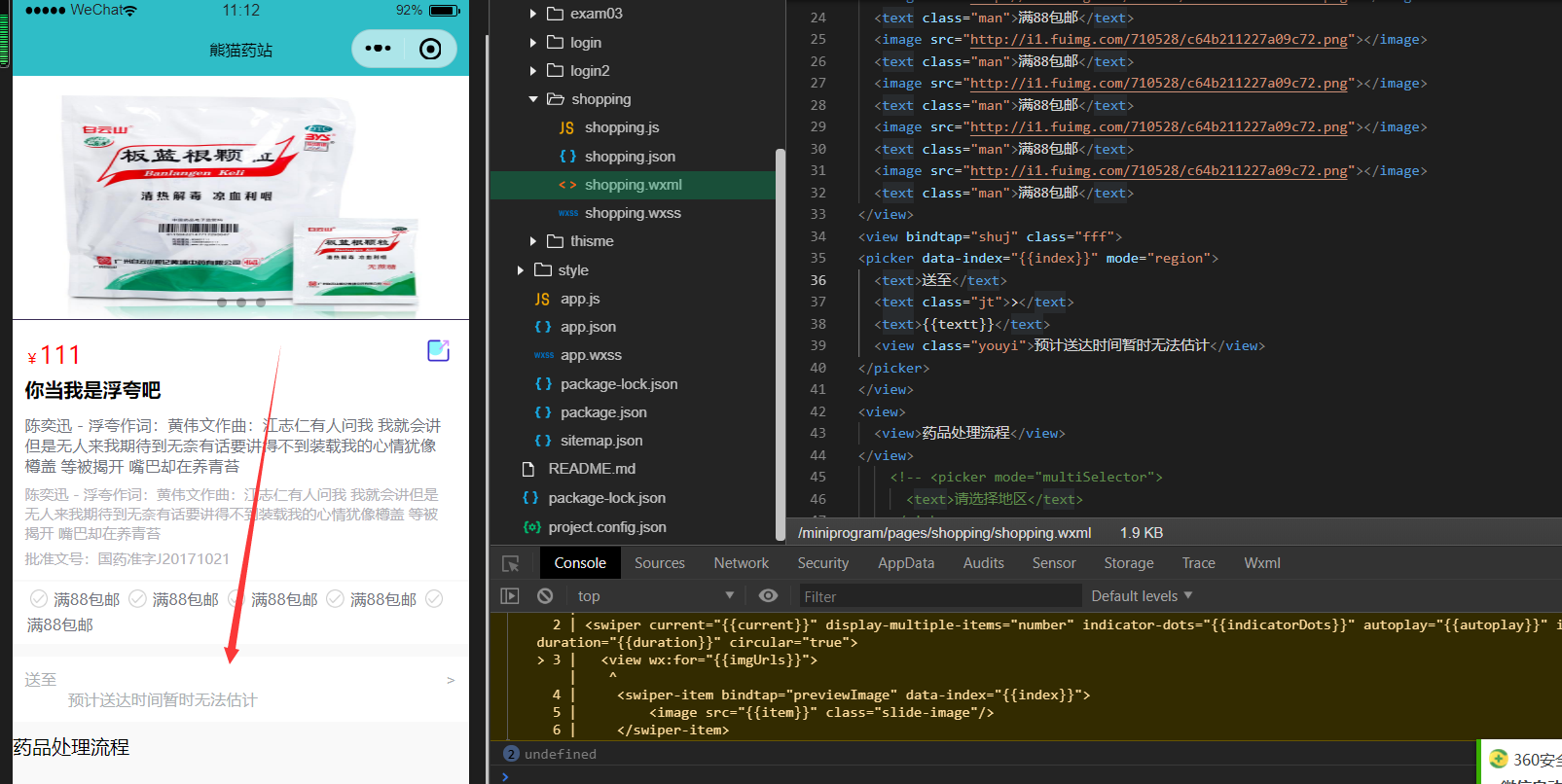Switch to the Sources tab
The image size is (1562, 784).
click(x=660, y=563)
